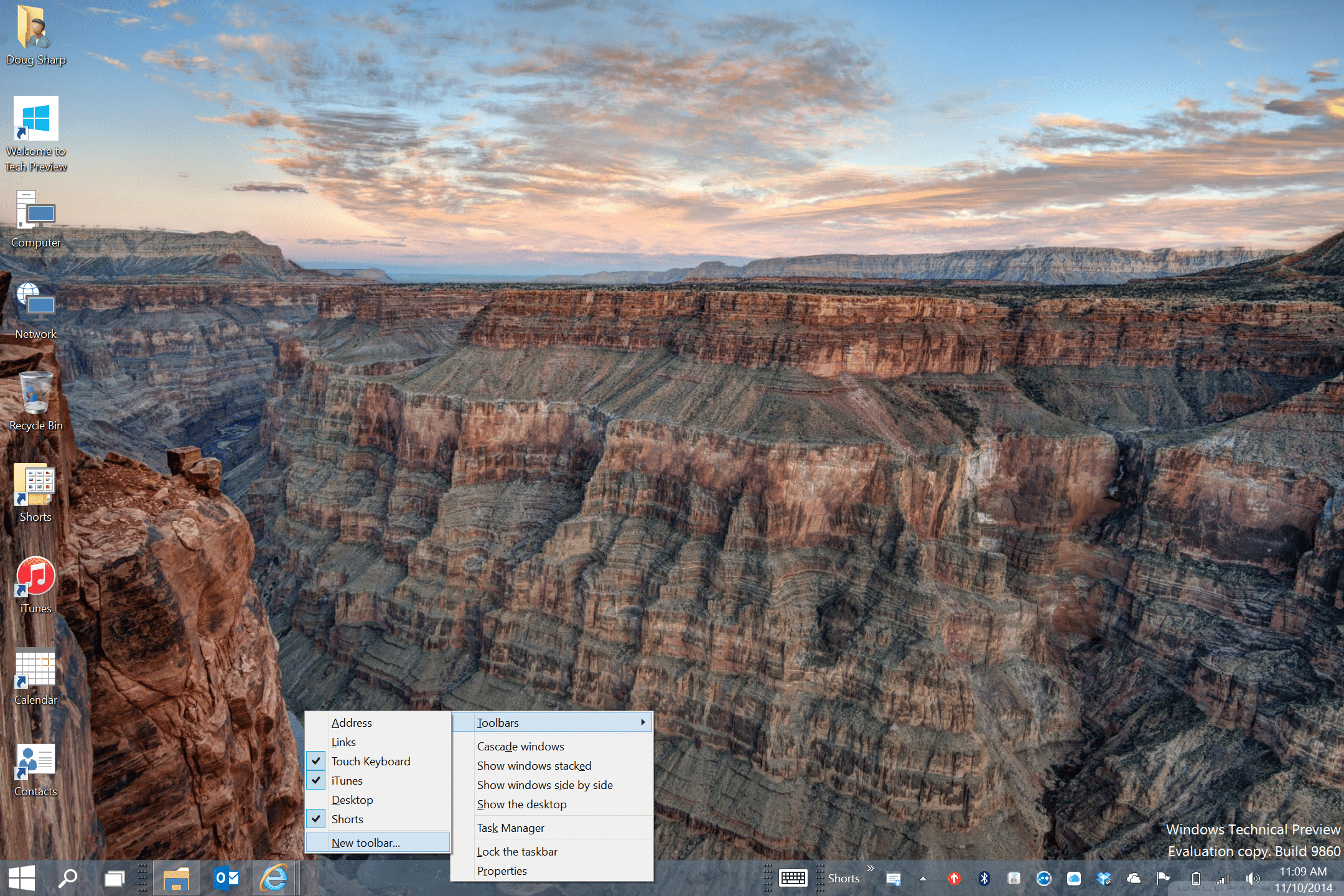1344x896 pixels.
Task: Open Task Manager from context menu
Action: (x=552, y=828)
